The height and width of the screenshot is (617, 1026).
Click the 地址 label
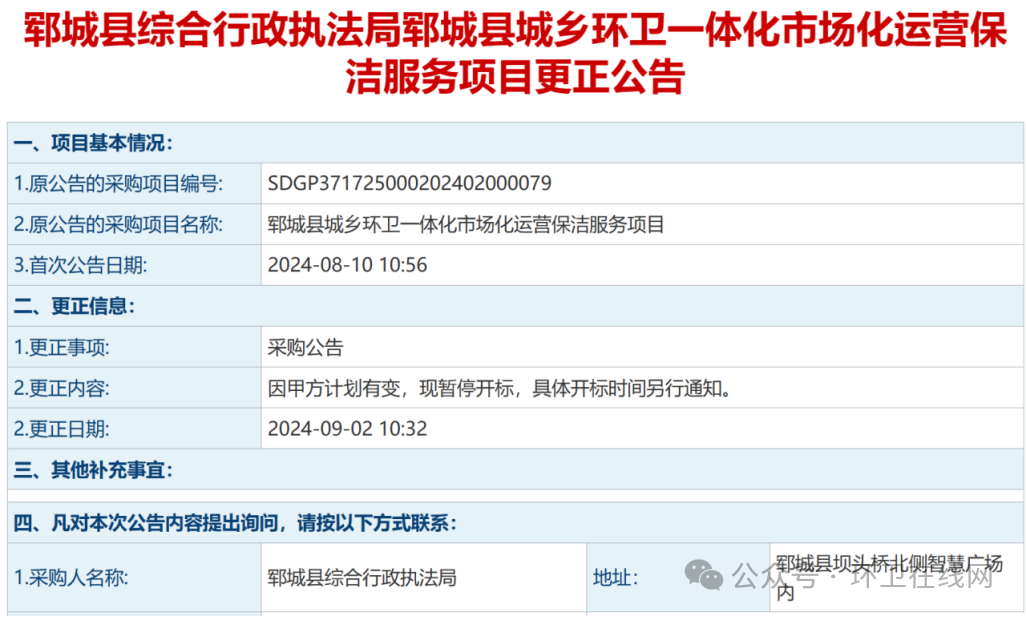[615, 577]
